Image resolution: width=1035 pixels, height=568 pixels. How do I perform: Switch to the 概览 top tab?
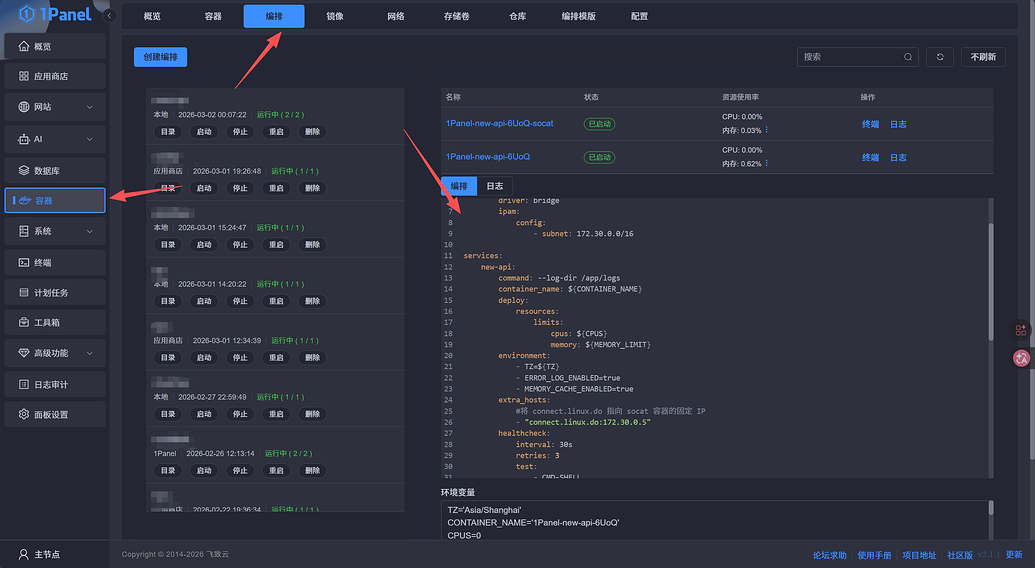(152, 16)
